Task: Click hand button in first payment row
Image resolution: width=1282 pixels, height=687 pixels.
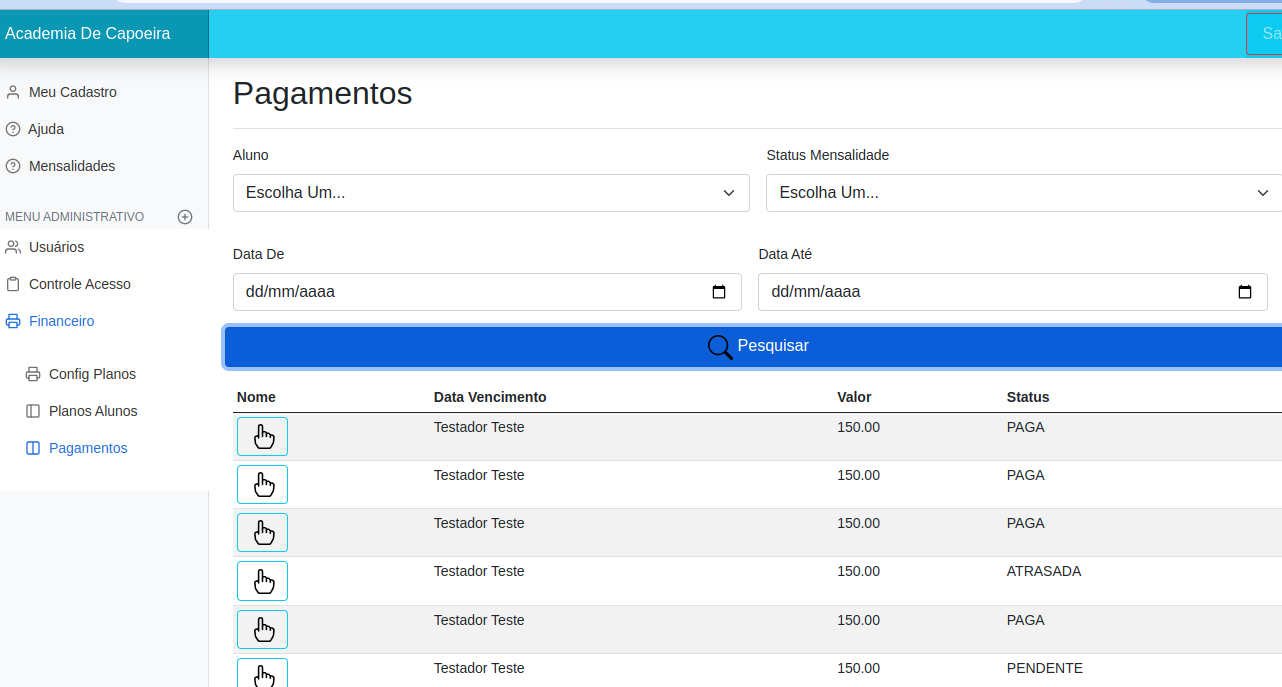Action: click(262, 437)
